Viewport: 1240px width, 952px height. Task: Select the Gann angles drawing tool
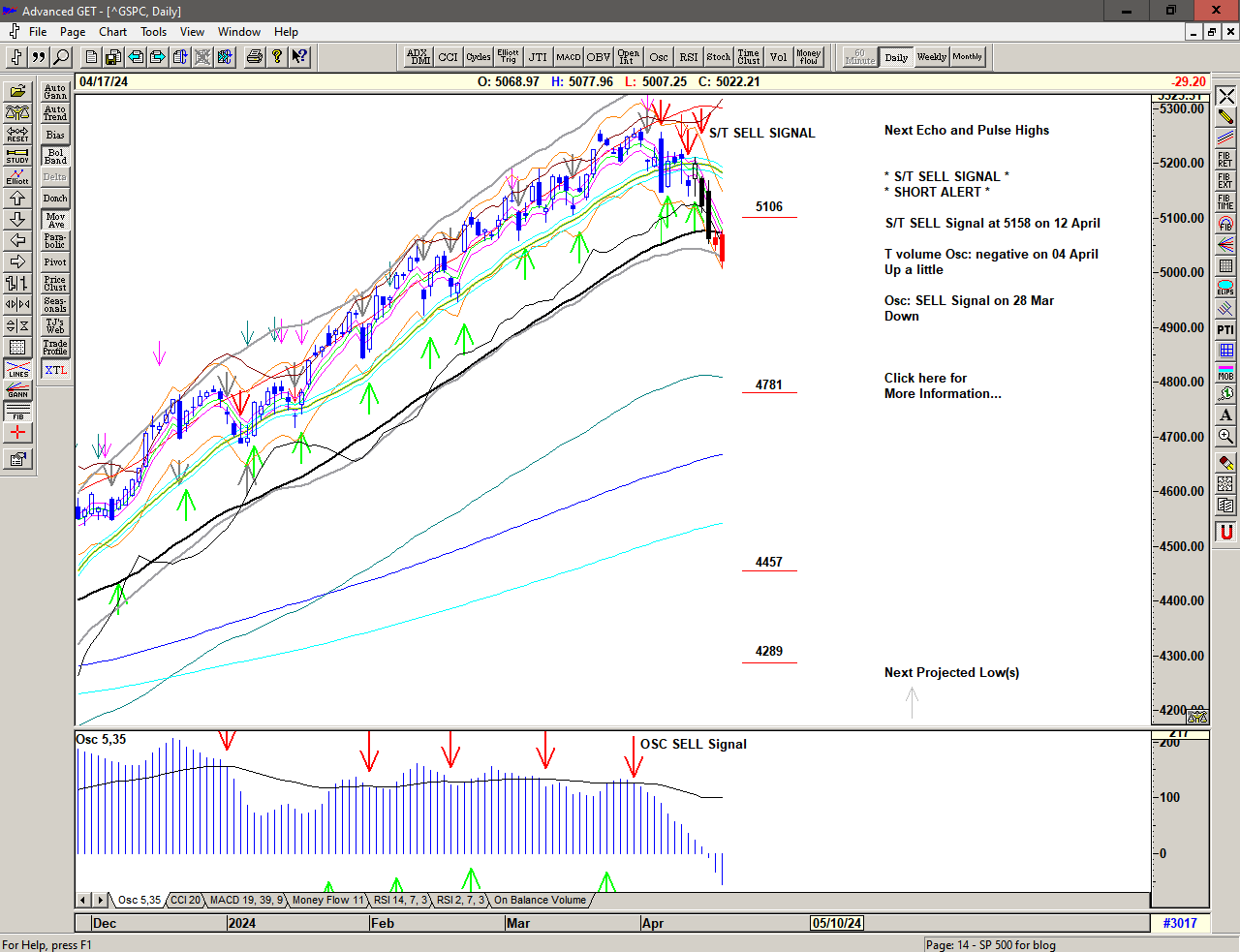17,390
